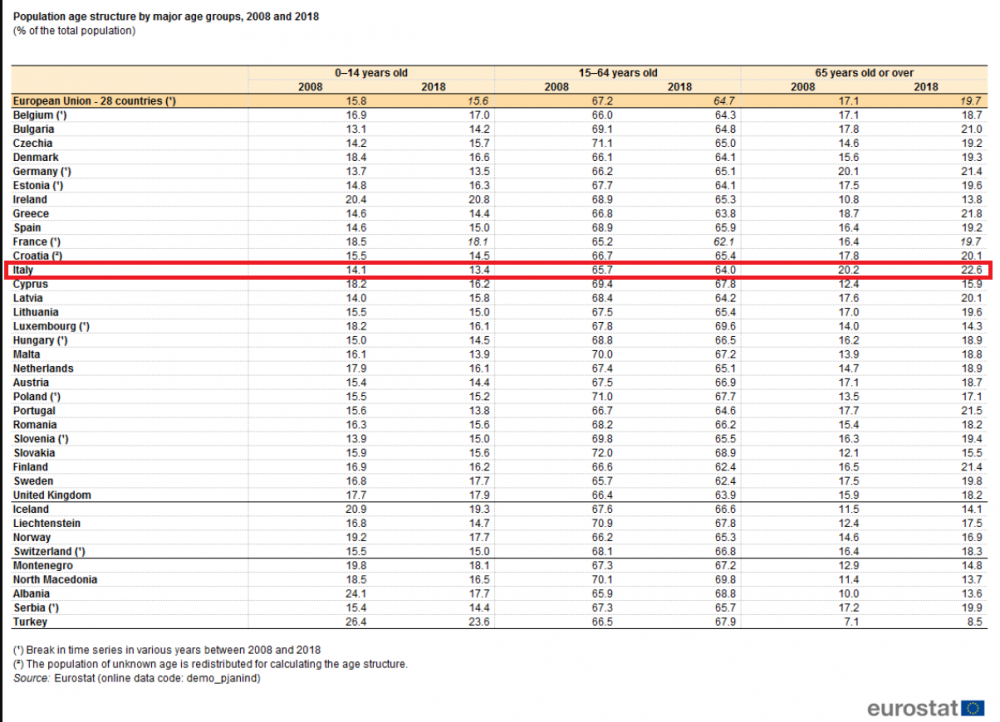Select the European Union - 28 countries row

pos(499,101)
